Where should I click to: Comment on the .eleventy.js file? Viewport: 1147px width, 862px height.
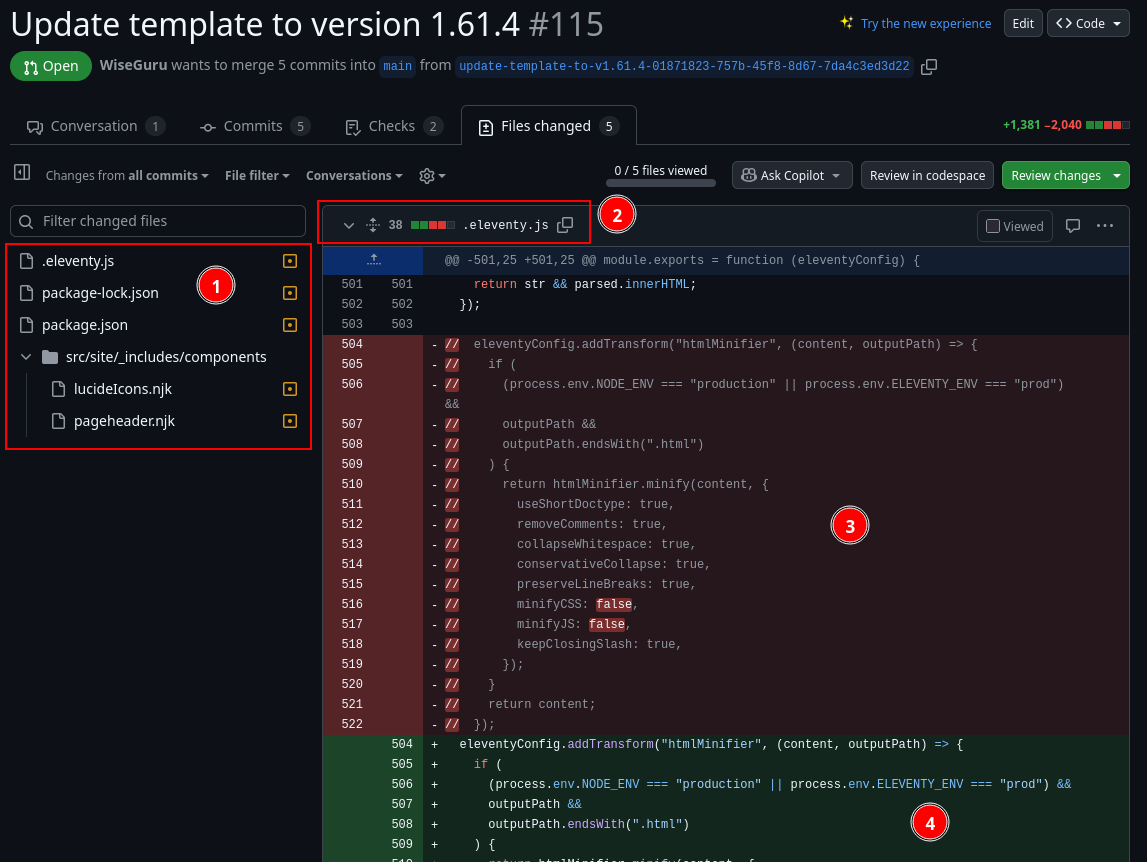click(x=1072, y=226)
